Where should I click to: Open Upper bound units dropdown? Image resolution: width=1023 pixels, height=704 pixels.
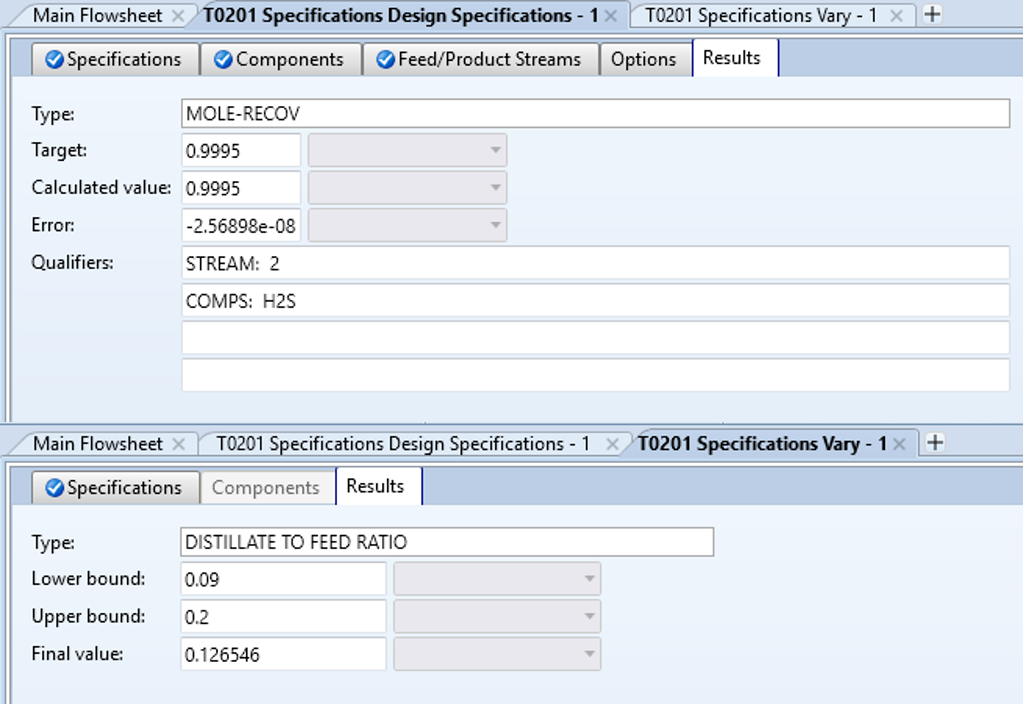(x=496, y=616)
